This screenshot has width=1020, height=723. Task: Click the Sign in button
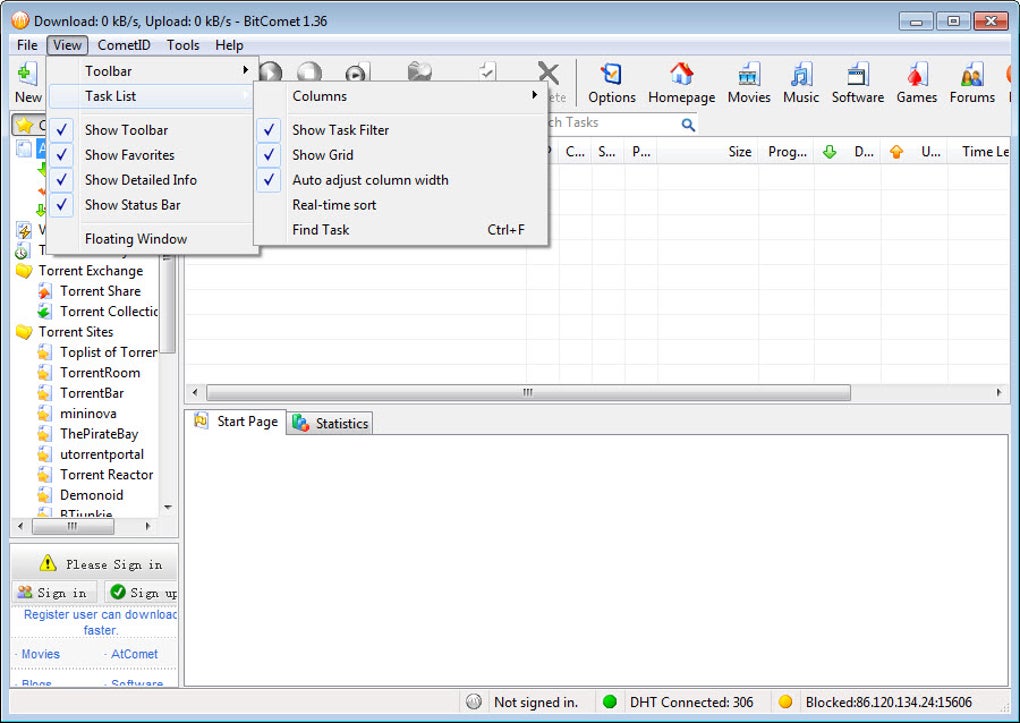pyautogui.click(x=55, y=592)
